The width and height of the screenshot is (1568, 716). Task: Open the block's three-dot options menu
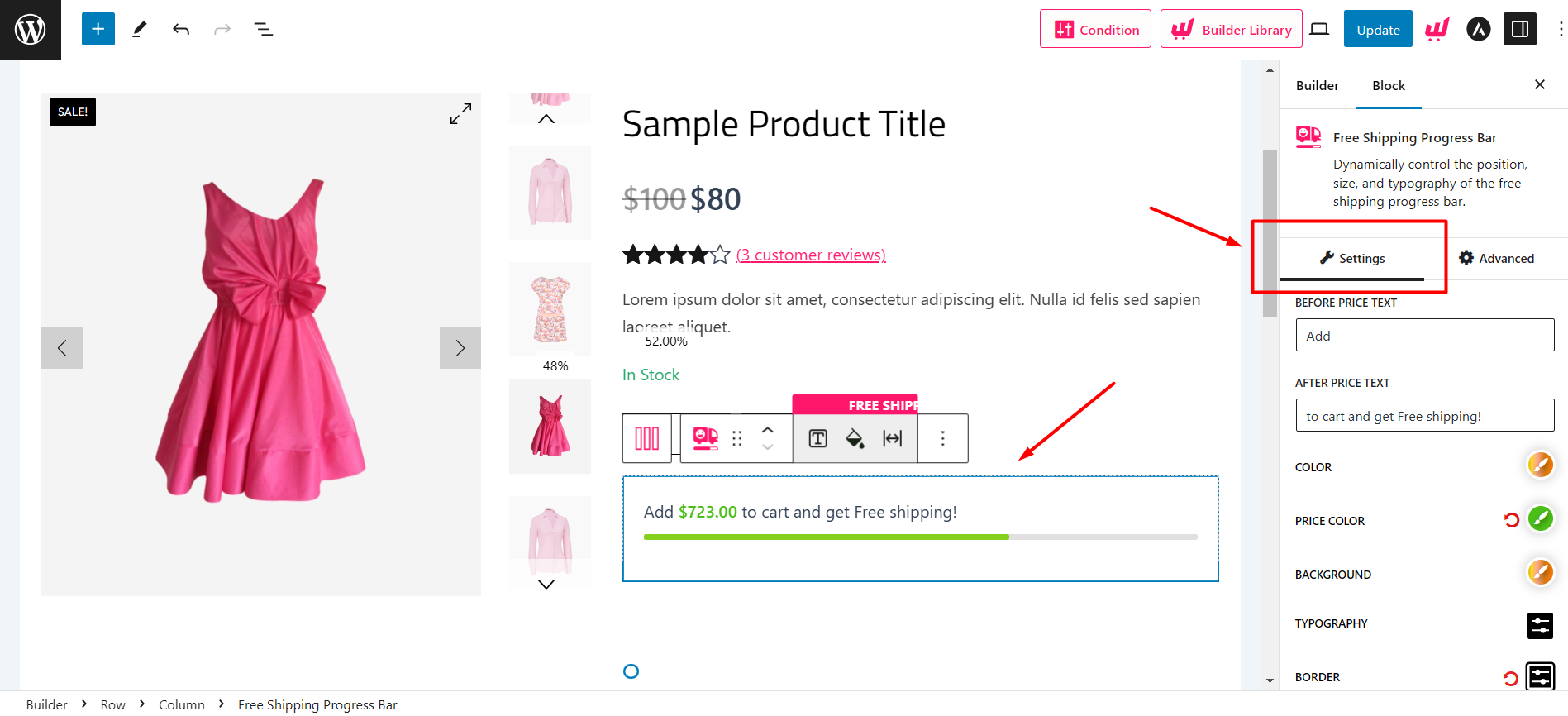[x=943, y=438]
